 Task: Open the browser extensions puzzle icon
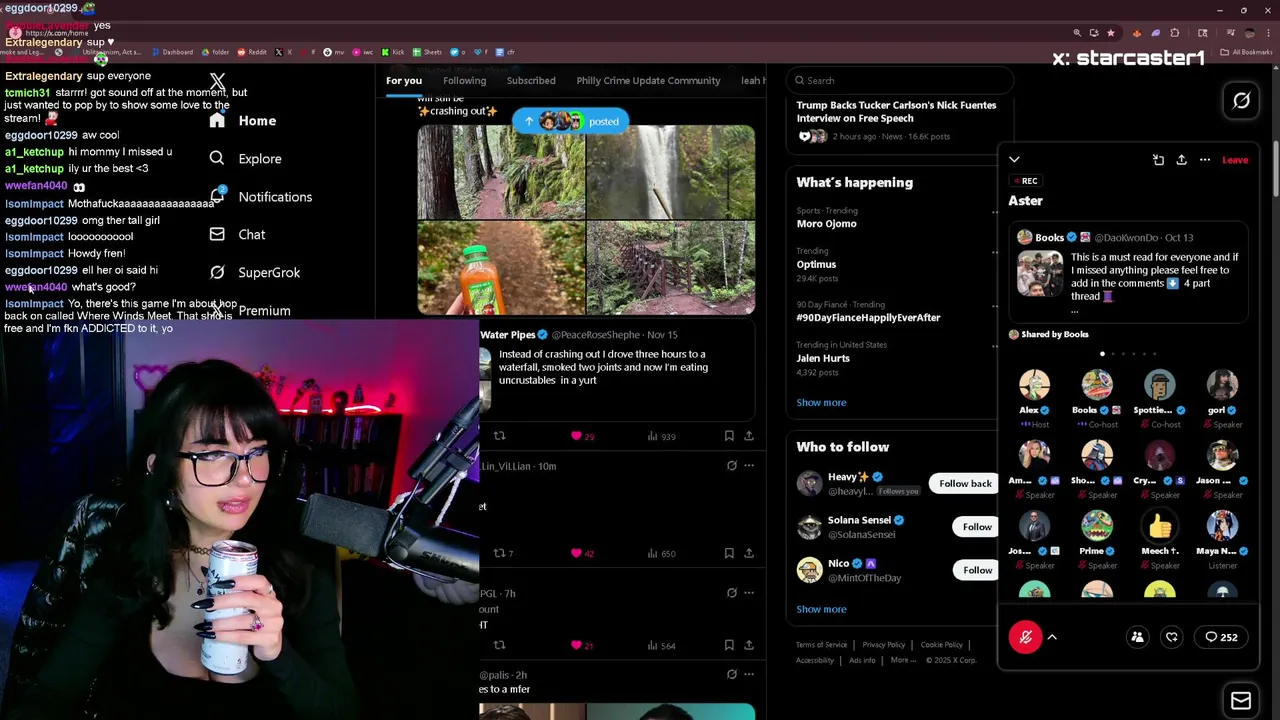point(1174,33)
